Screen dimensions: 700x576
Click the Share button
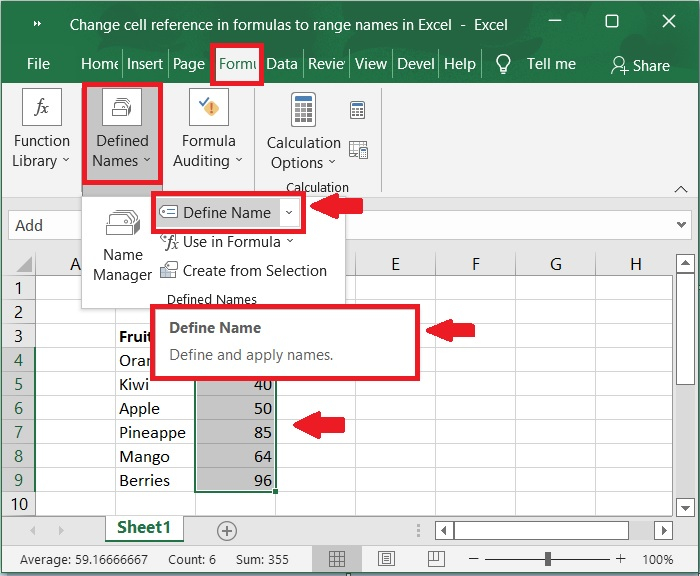640,65
